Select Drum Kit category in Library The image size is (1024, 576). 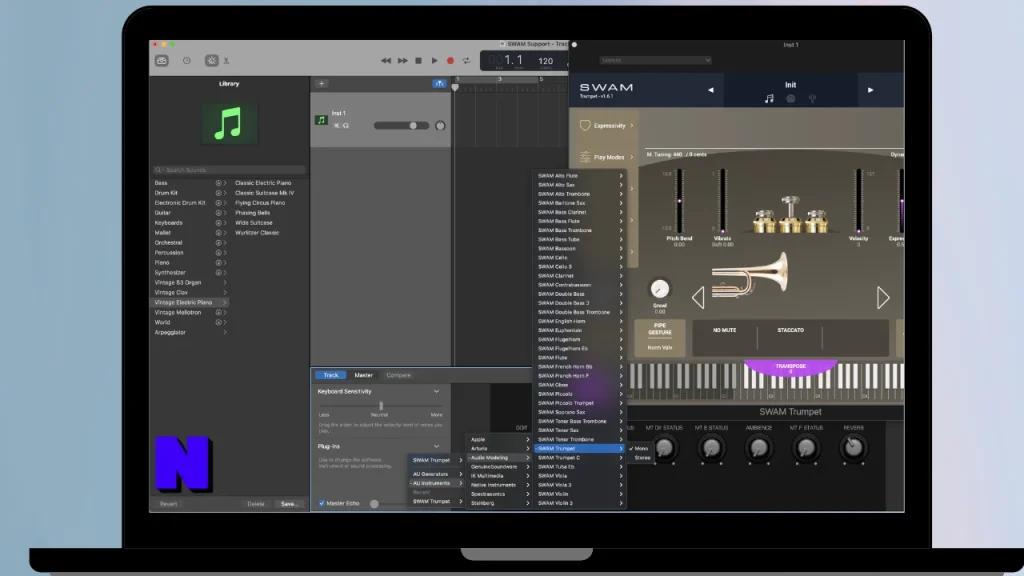pos(166,193)
